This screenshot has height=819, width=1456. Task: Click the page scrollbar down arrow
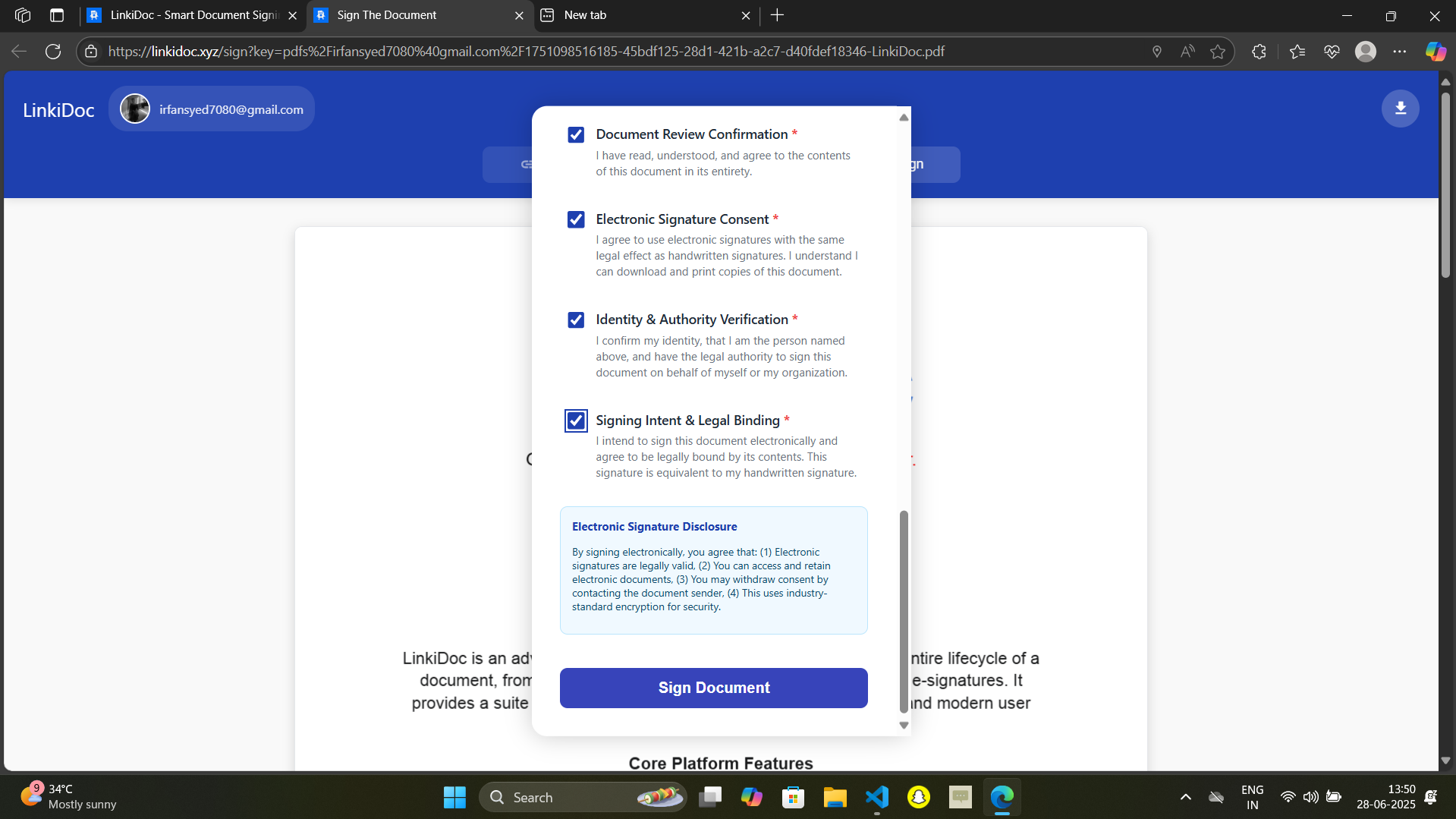(x=1445, y=761)
